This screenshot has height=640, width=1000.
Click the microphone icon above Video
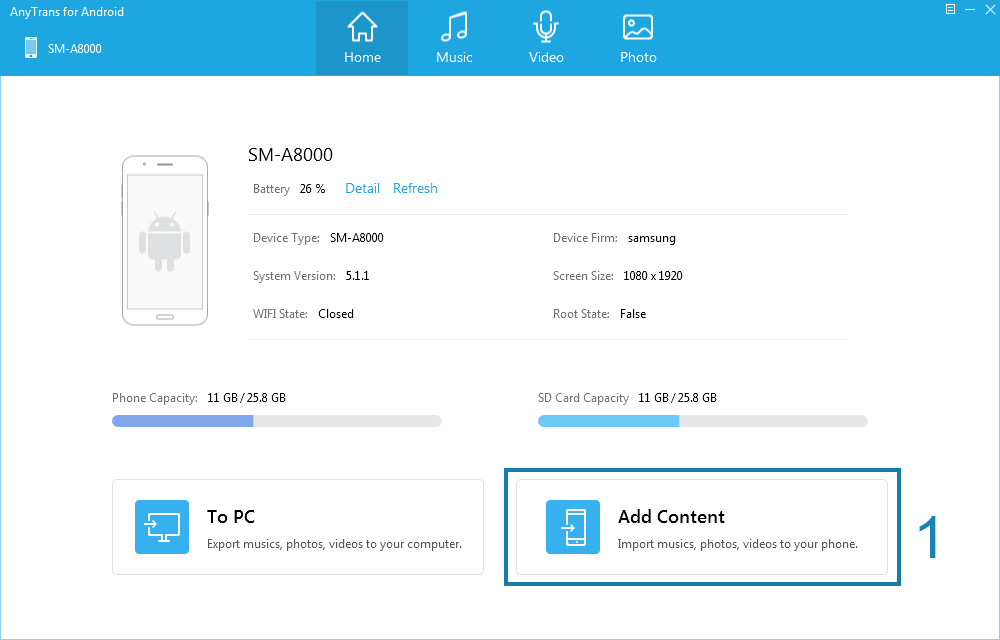click(546, 27)
